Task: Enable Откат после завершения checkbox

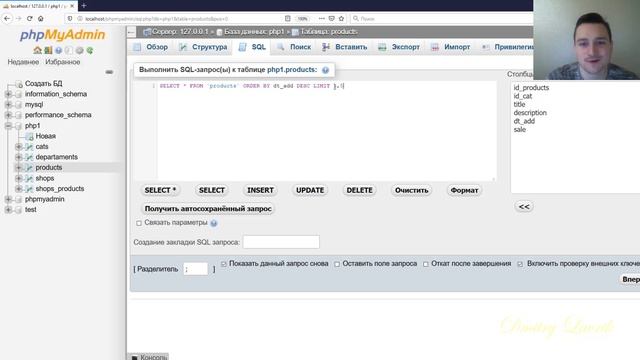Action: [x=426, y=264]
